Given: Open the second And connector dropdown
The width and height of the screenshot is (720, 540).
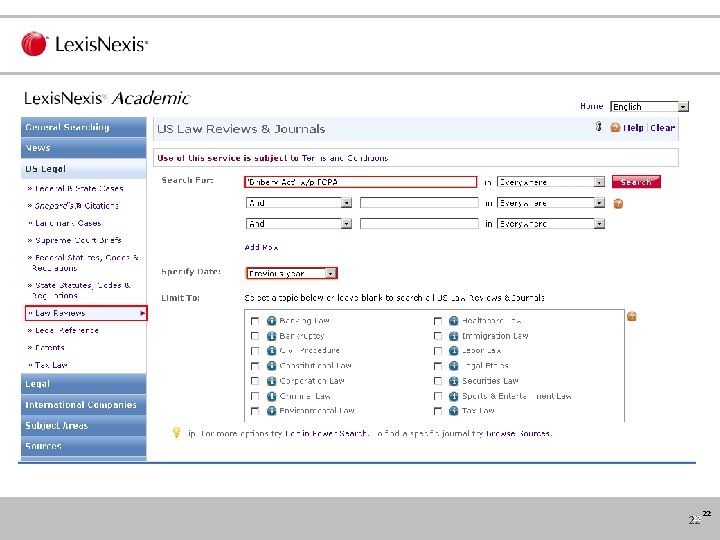Looking at the screenshot, I should [x=299, y=224].
